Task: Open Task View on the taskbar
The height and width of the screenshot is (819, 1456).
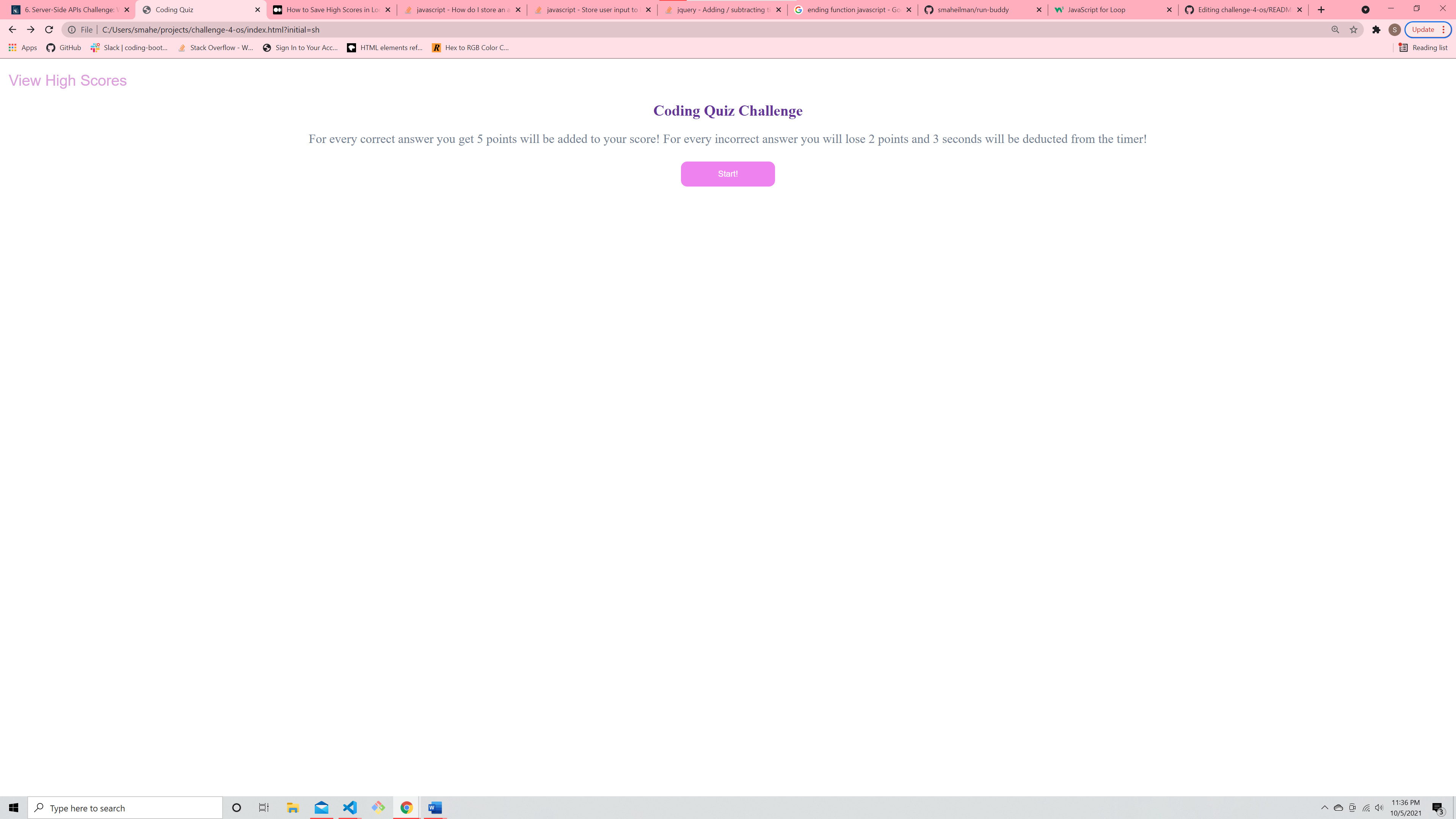Action: (x=264, y=808)
